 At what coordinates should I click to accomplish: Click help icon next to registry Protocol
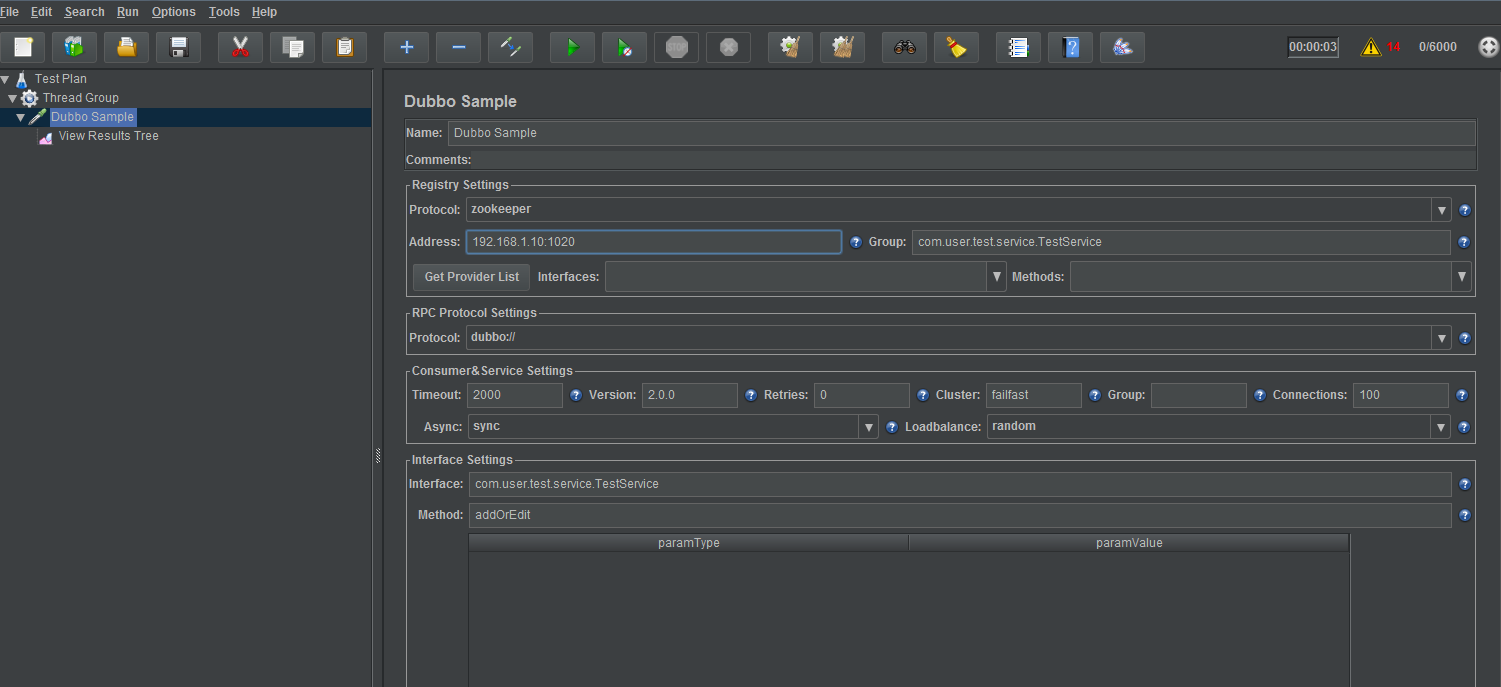pos(1464,211)
